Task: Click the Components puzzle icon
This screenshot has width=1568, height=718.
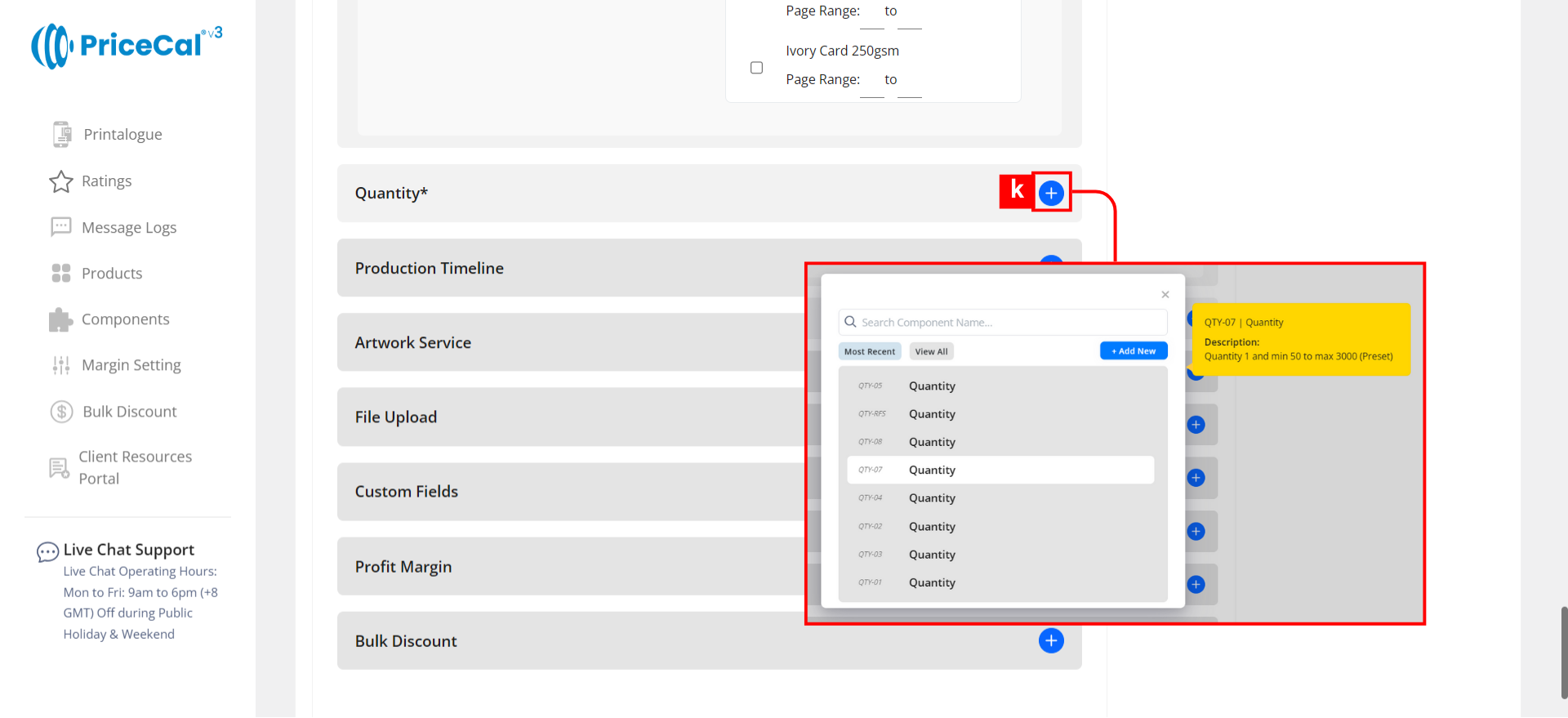Action: [61, 319]
